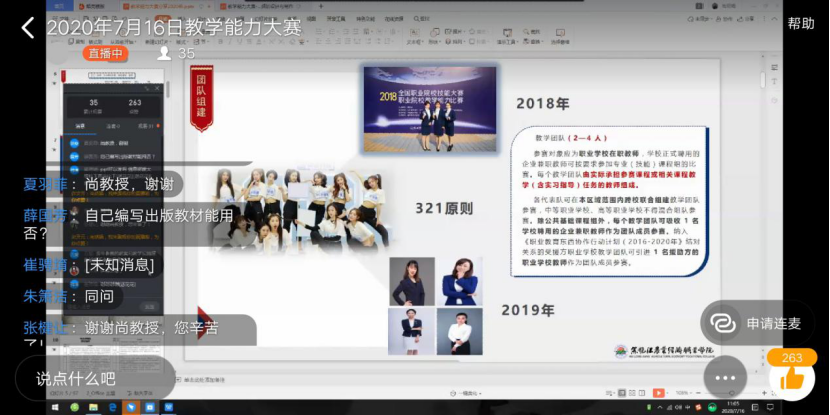Open the 帮助 help page
The image size is (830, 415).
pos(800,23)
